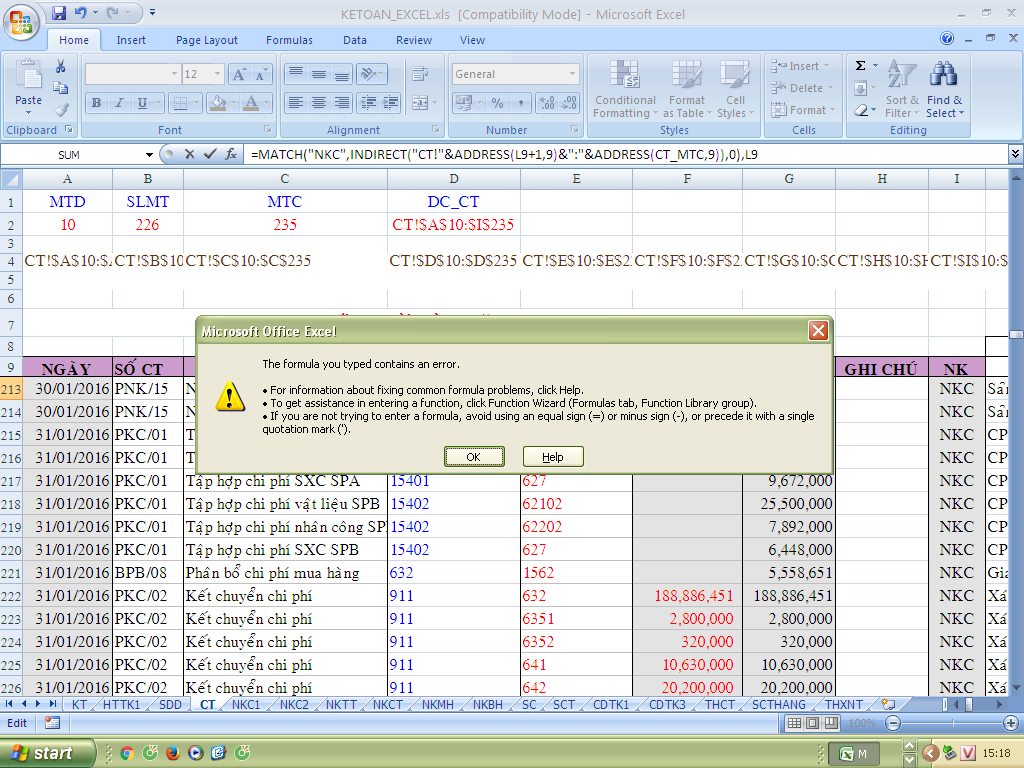Toggle Bold formatting
This screenshot has height=768, width=1024.
point(96,103)
